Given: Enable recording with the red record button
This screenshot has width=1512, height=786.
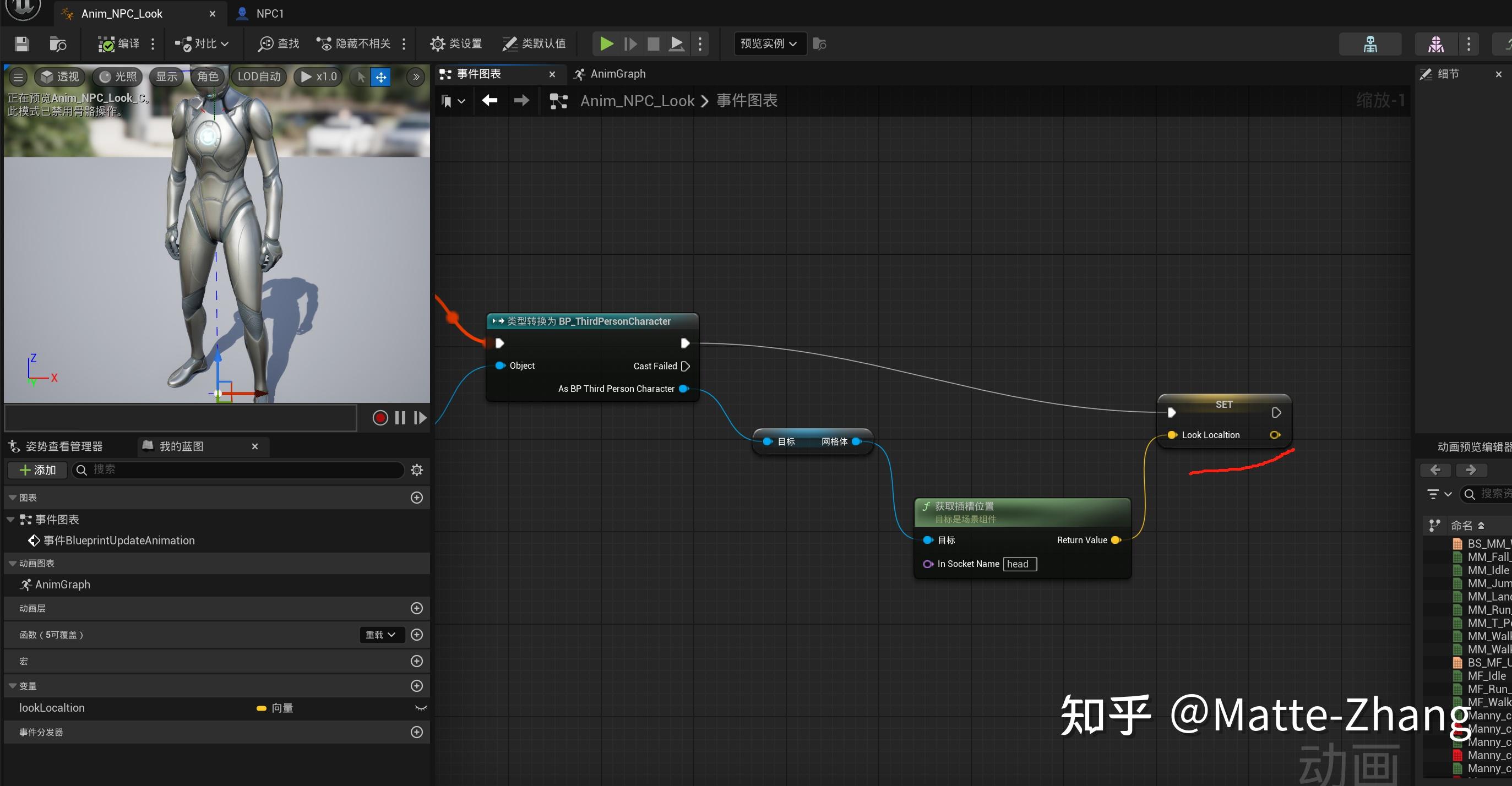Looking at the screenshot, I should click(380, 417).
